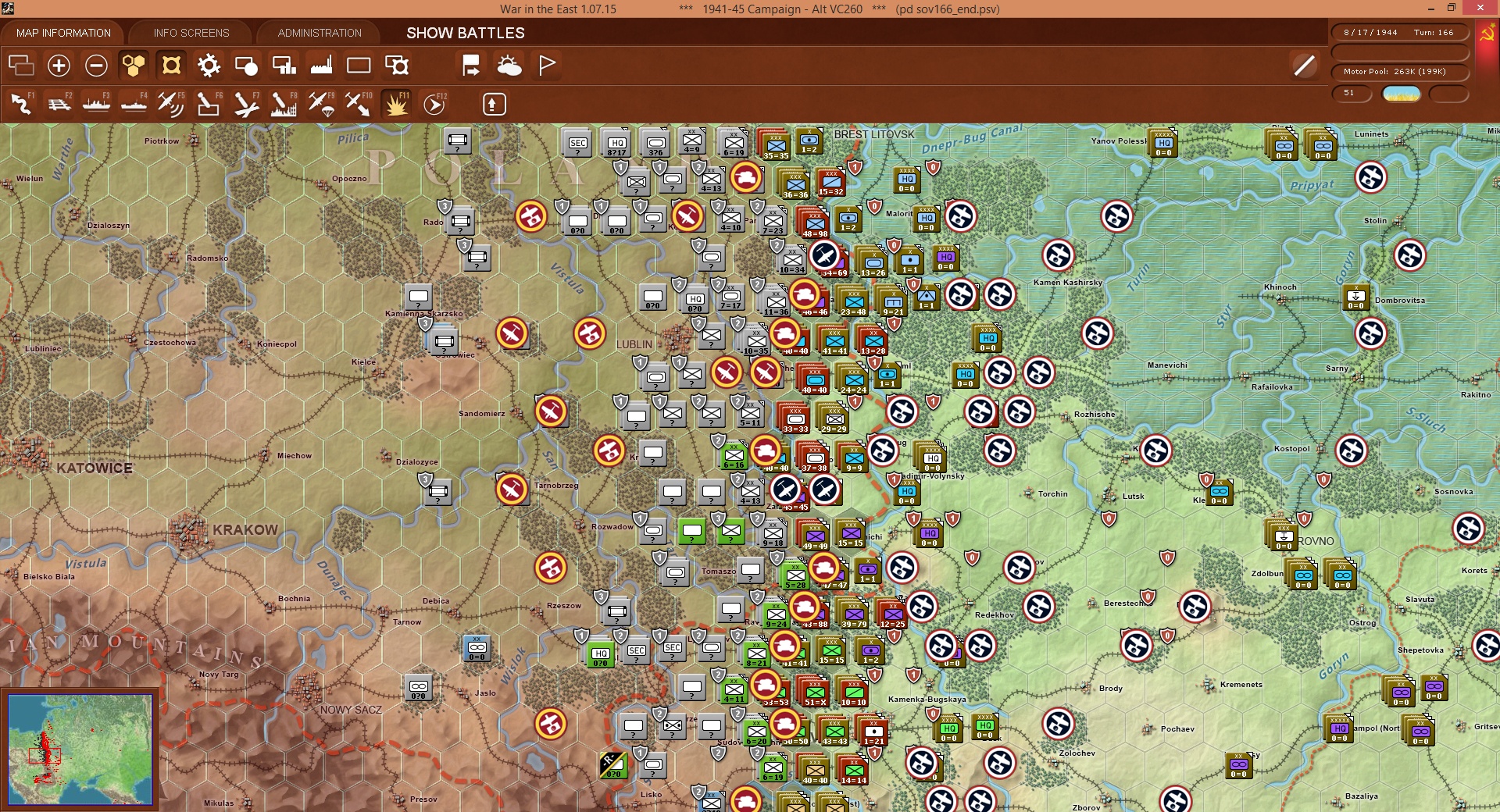
Task: Restore down the War in the East window
Action: (1452, 9)
